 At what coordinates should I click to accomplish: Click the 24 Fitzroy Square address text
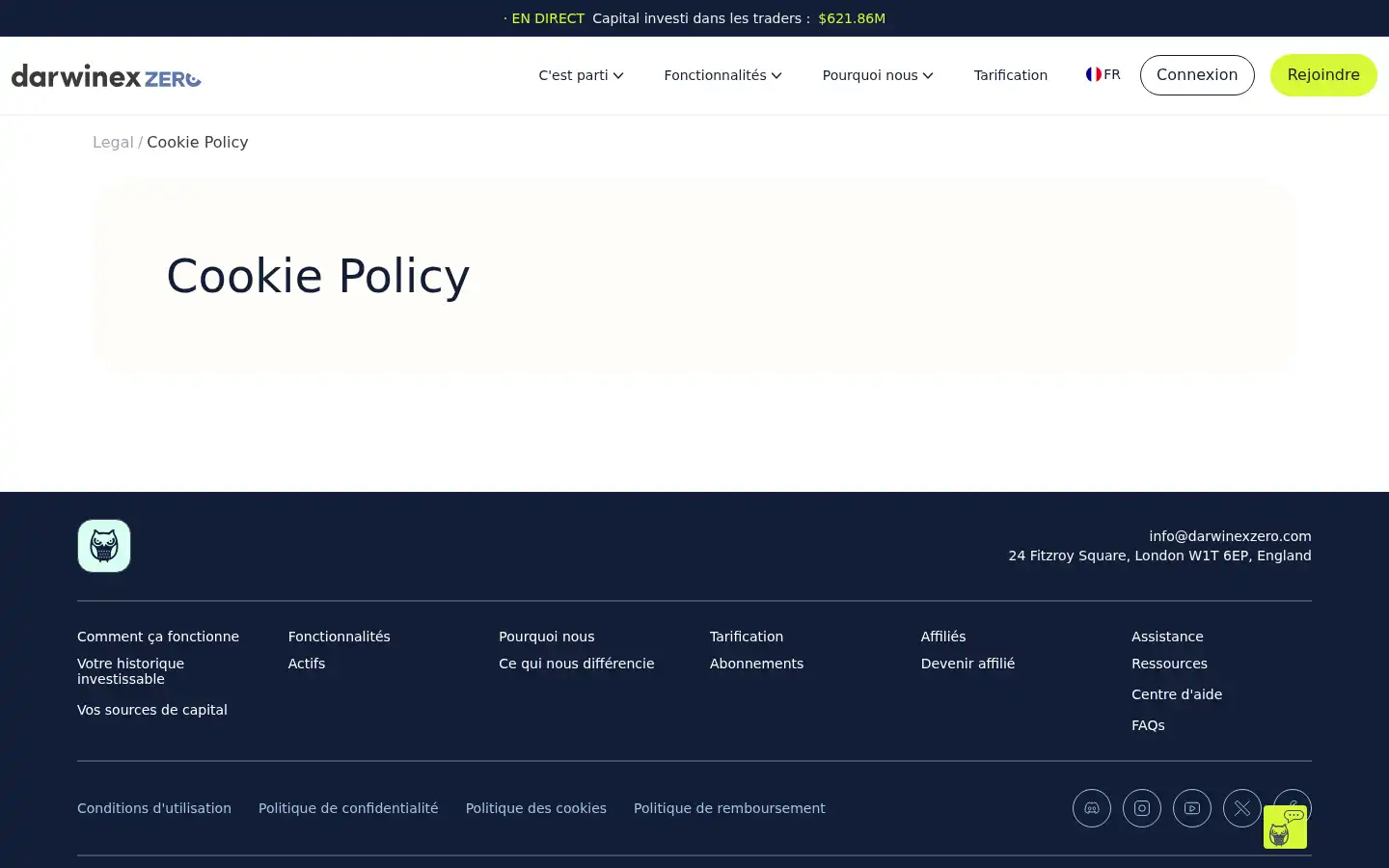coord(1159,556)
